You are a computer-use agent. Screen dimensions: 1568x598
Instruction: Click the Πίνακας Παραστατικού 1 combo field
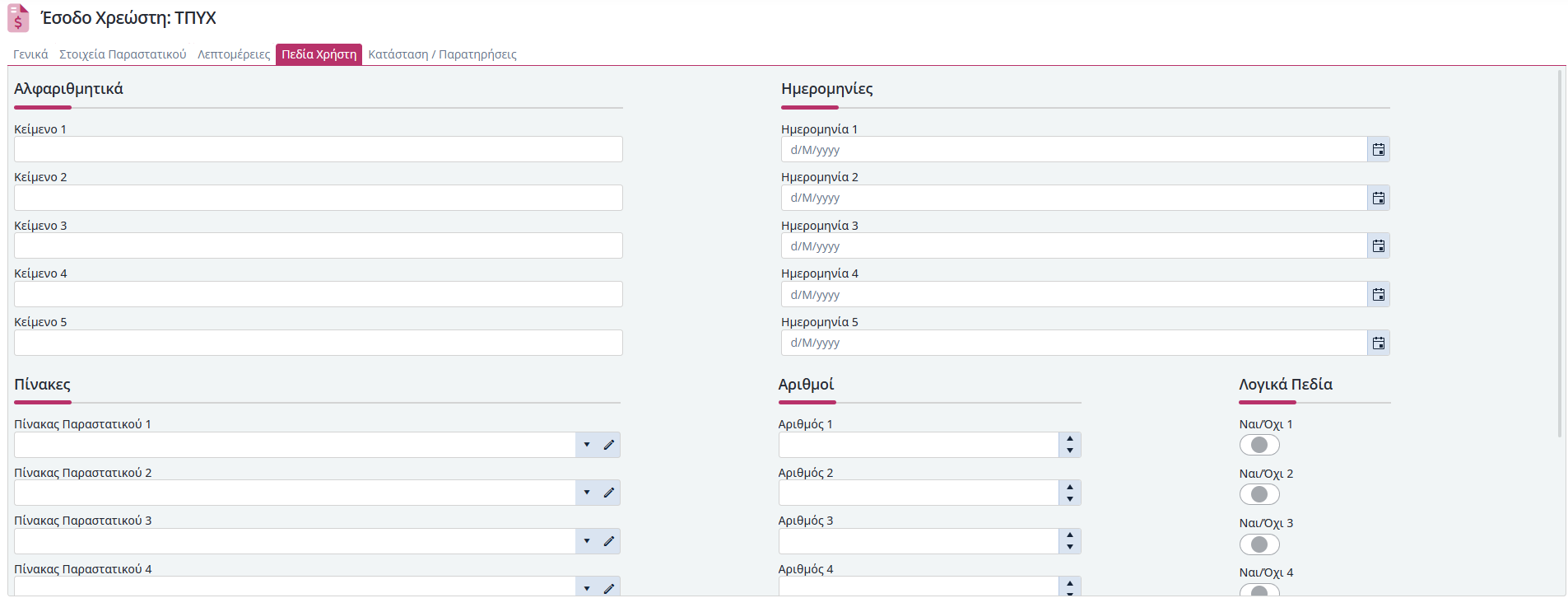tap(295, 445)
